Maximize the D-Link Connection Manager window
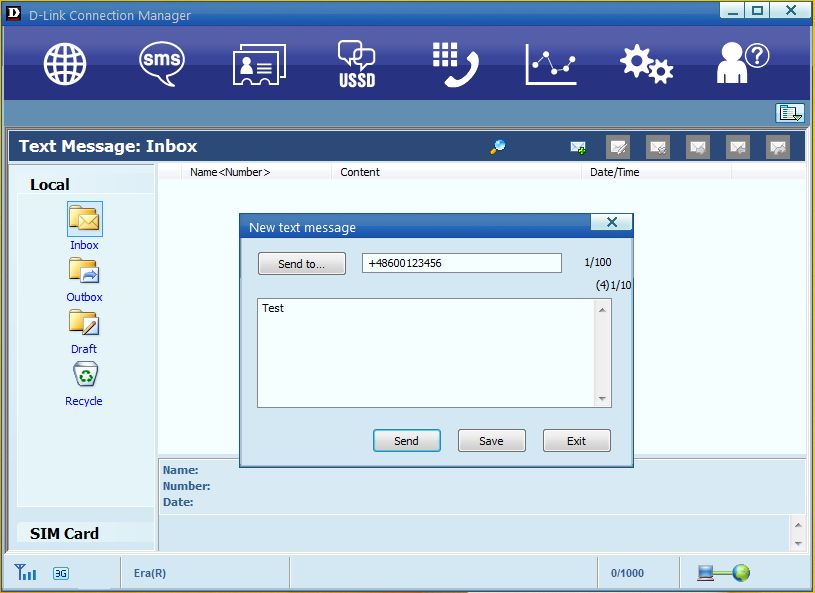Image resolution: width=815 pixels, height=593 pixels. [757, 10]
